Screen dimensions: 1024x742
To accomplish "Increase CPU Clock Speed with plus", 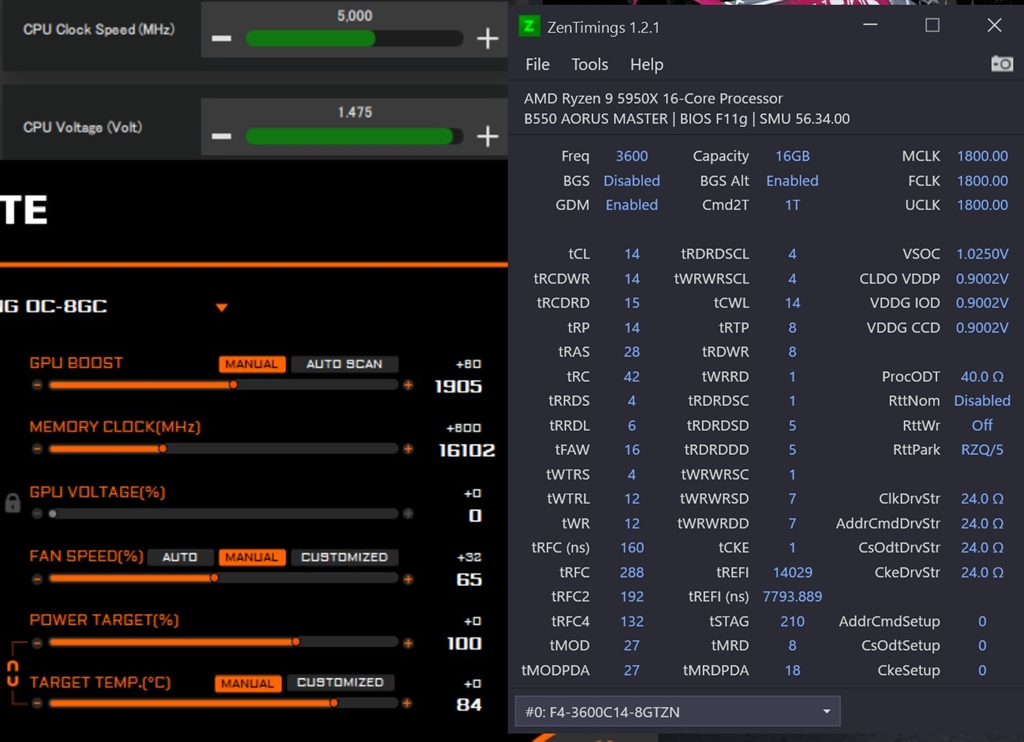I will pos(488,39).
